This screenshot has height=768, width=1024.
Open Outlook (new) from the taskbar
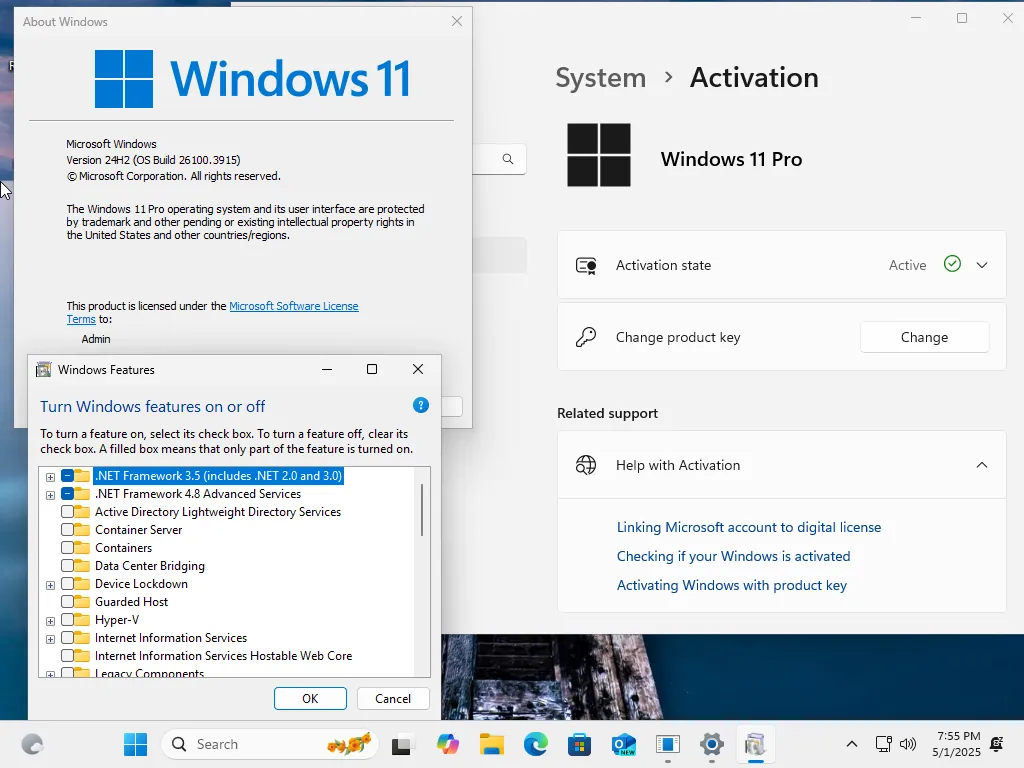pos(624,744)
